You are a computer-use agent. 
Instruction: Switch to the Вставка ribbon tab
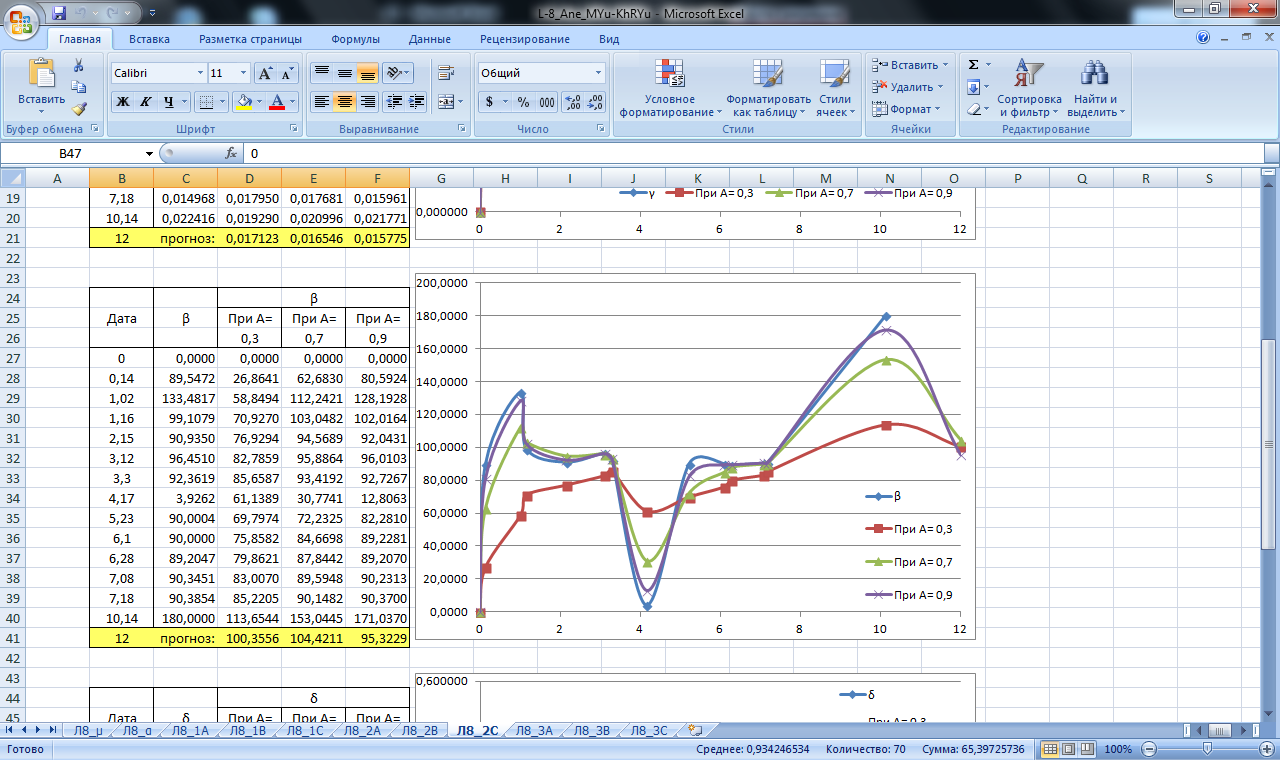tap(149, 39)
